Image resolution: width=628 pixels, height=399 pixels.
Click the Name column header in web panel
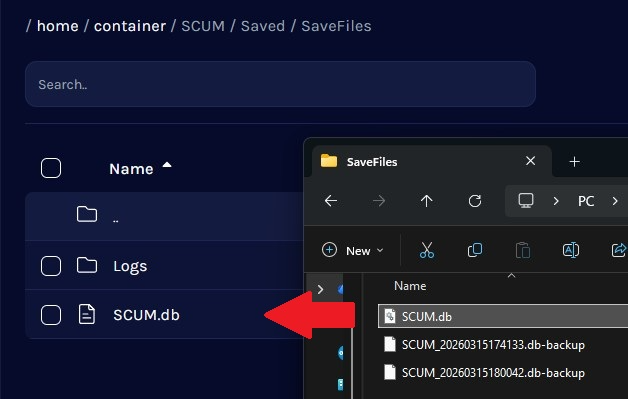(x=131, y=169)
